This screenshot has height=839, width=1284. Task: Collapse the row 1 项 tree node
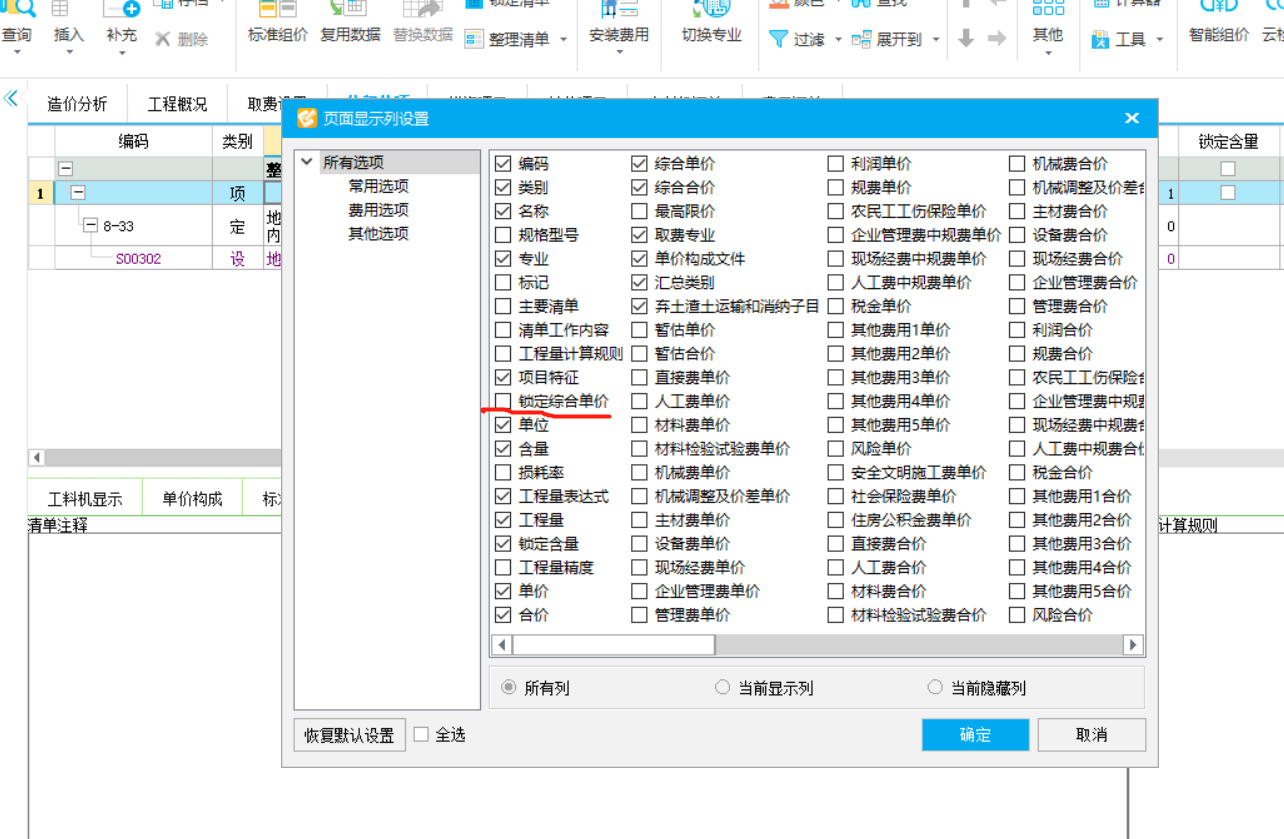coord(78,193)
